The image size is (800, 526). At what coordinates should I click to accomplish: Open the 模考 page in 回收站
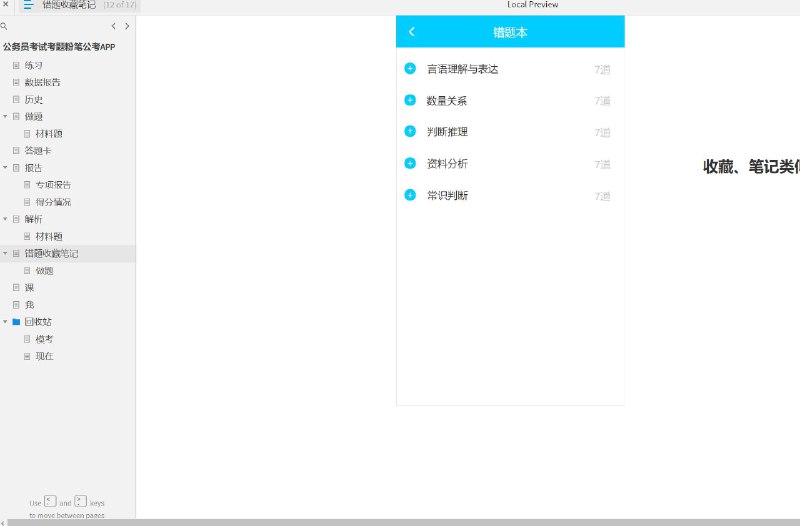pyautogui.click(x=44, y=339)
